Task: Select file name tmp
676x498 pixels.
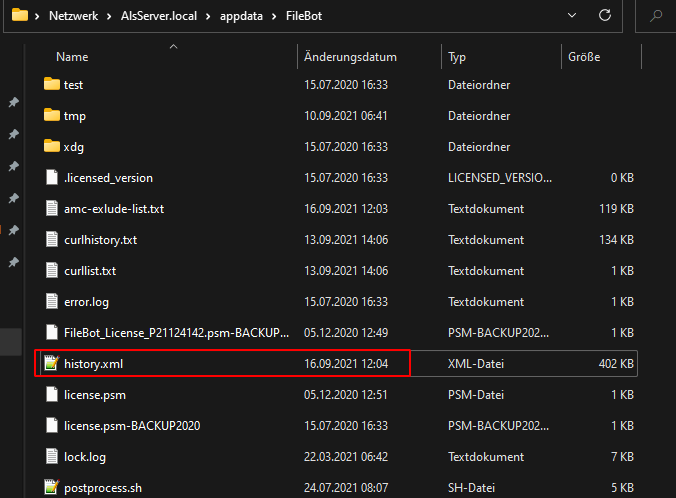Action: (x=75, y=116)
